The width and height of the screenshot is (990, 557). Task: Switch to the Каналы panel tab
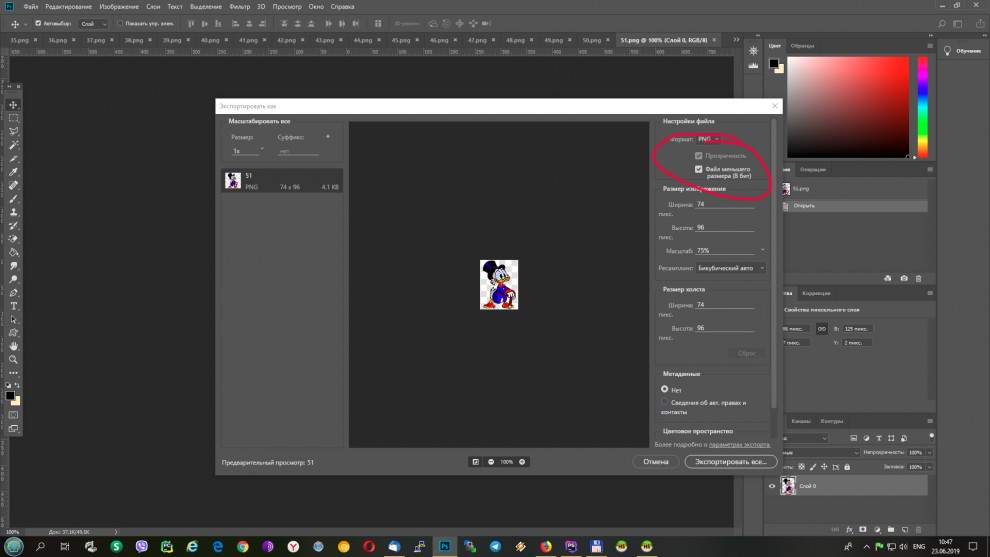[801, 421]
